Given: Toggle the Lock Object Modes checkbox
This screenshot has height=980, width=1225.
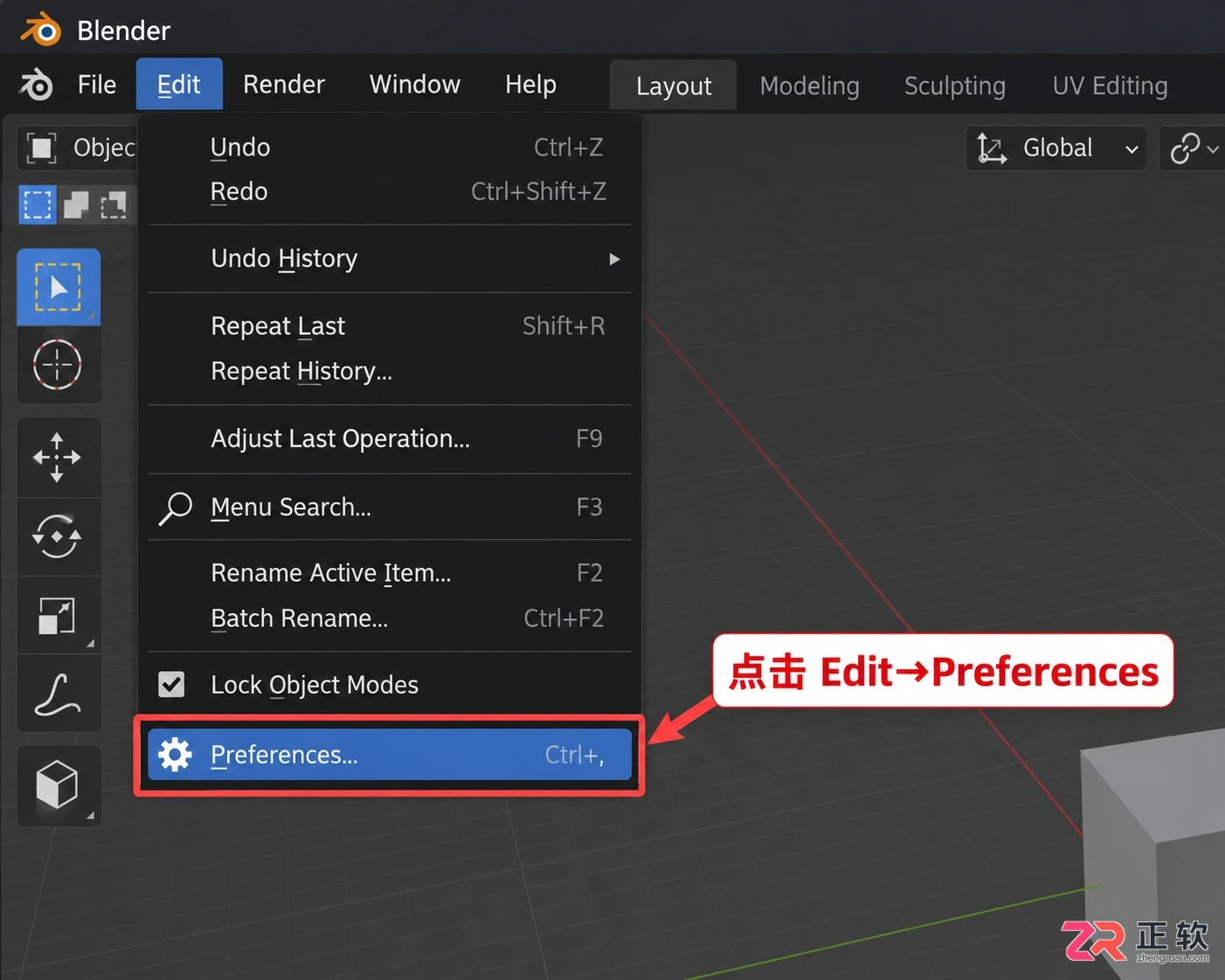Looking at the screenshot, I should (171, 684).
